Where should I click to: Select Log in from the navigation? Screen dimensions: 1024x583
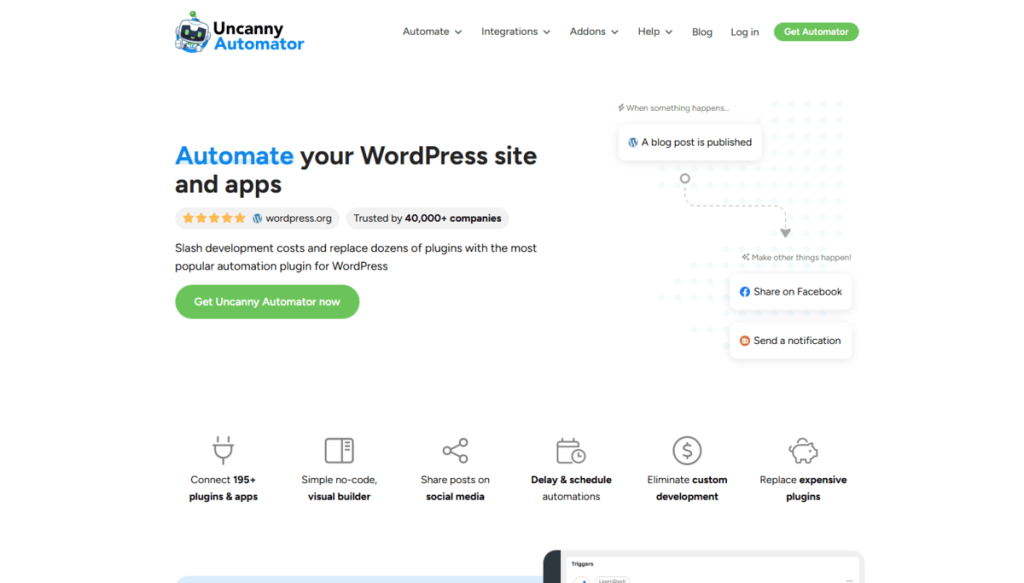click(744, 31)
